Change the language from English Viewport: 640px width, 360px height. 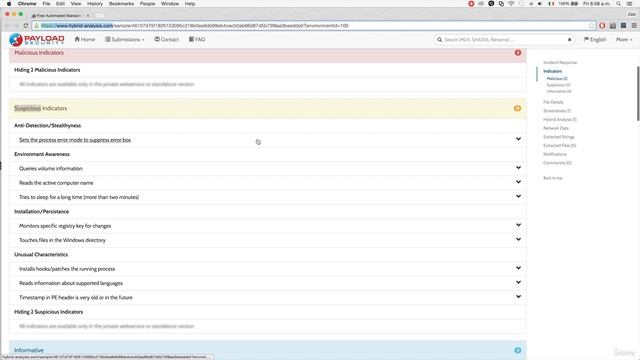coord(595,40)
